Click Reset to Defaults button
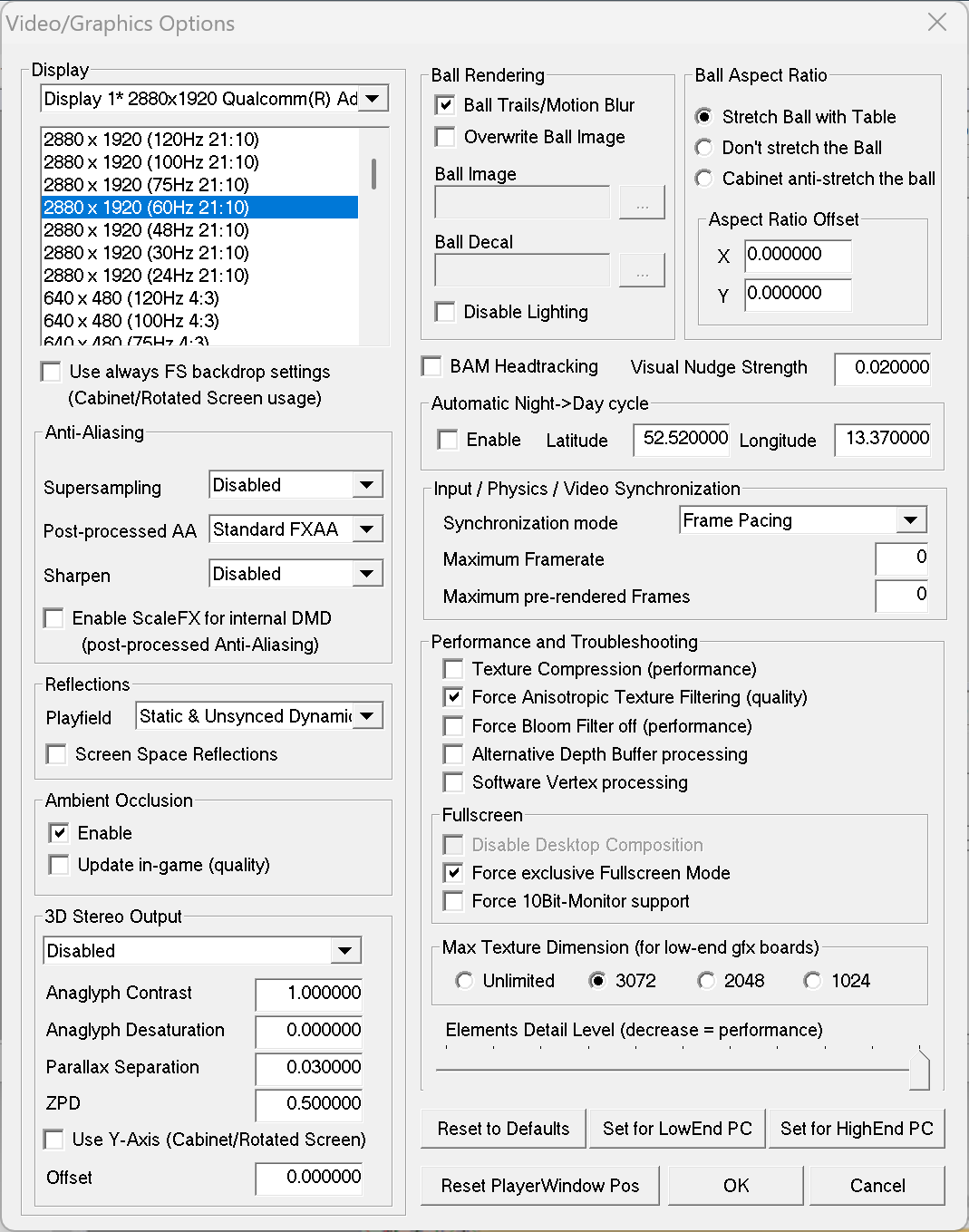Viewport: 969px width, 1232px height. (x=503, y=1129)
